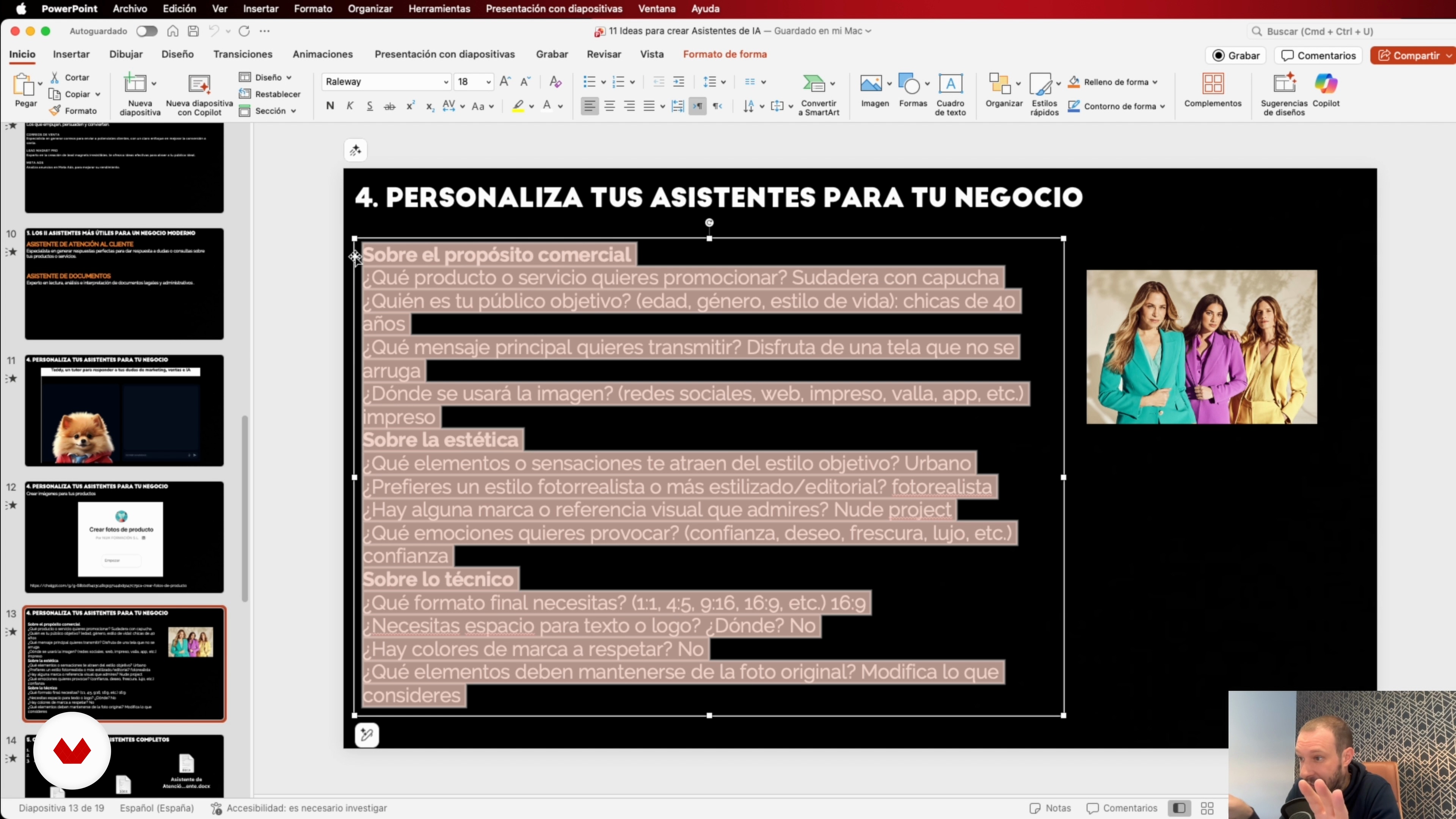Switch to slide sorter grid view icon

click(1207, 808)
